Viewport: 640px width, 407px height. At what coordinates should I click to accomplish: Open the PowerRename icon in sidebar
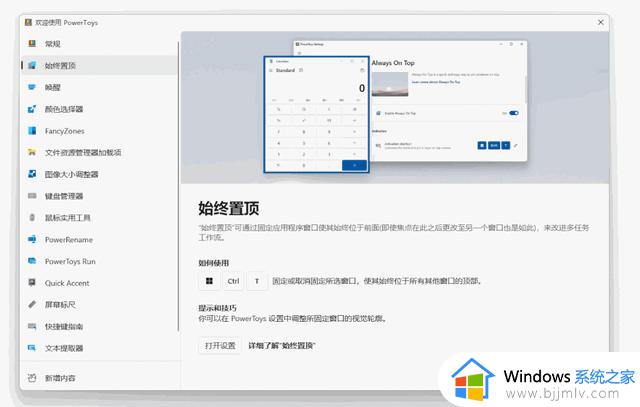click(x=32, y=239)
